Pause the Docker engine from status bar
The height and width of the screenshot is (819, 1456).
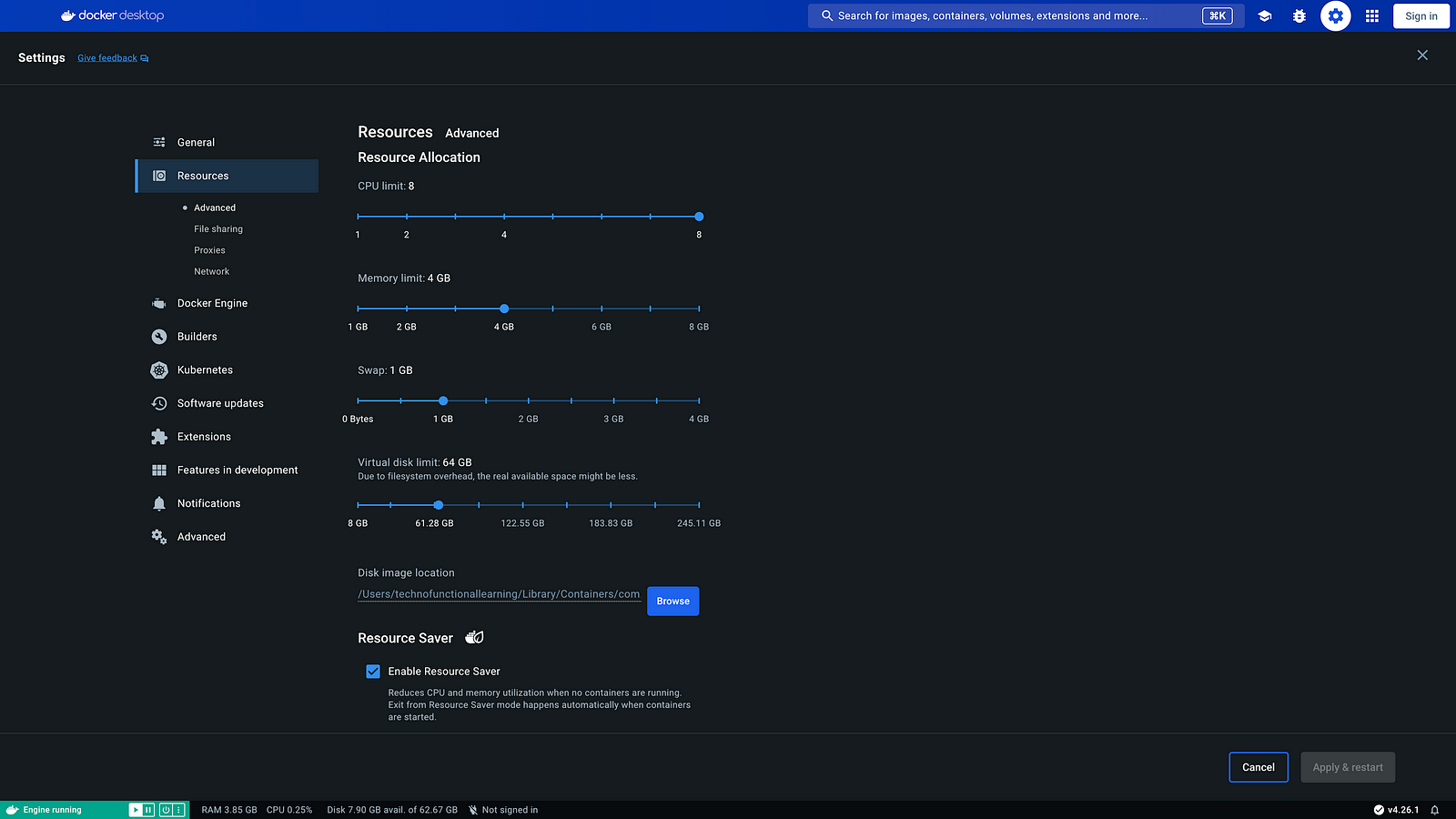click(148, 810)
